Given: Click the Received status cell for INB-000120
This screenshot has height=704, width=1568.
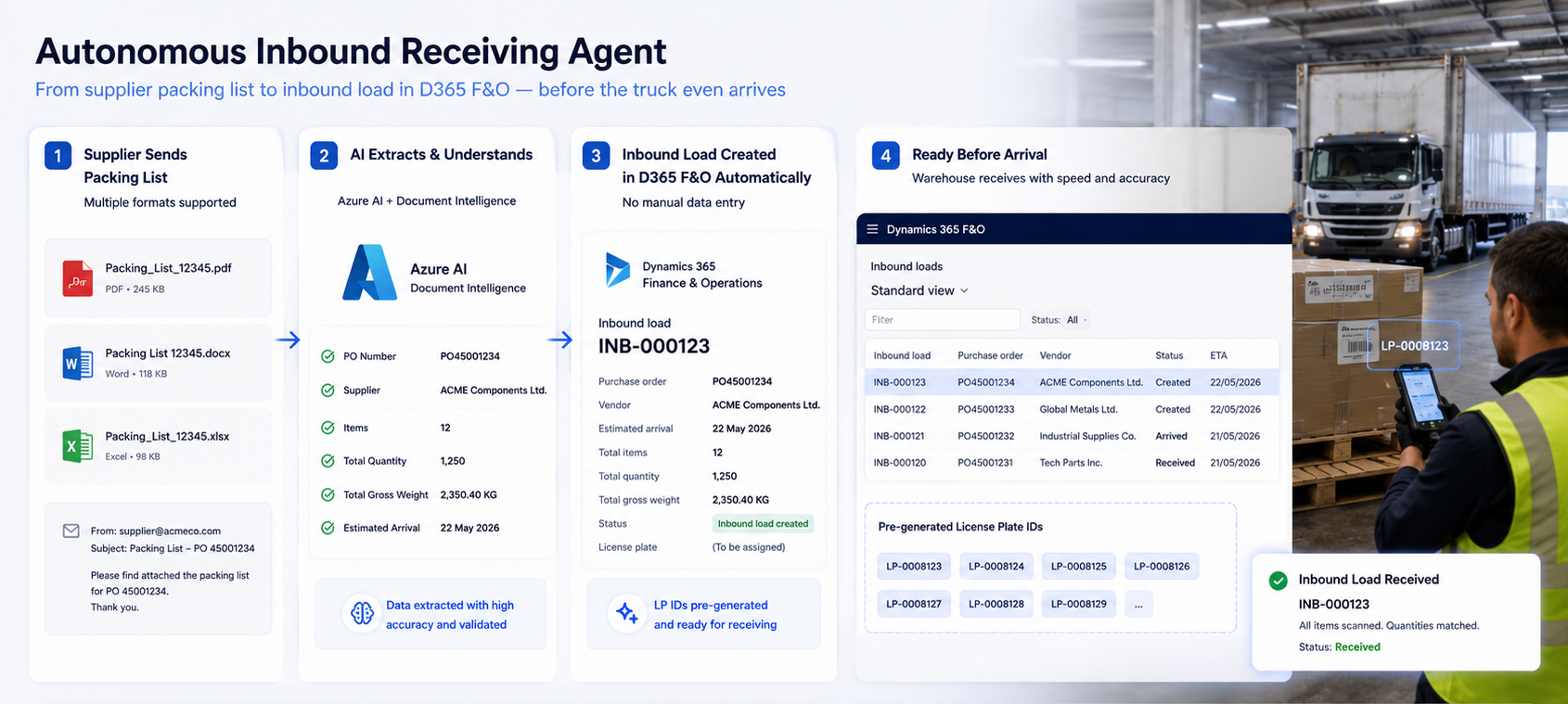Looking at the screenshot, I should point(1175,463).
